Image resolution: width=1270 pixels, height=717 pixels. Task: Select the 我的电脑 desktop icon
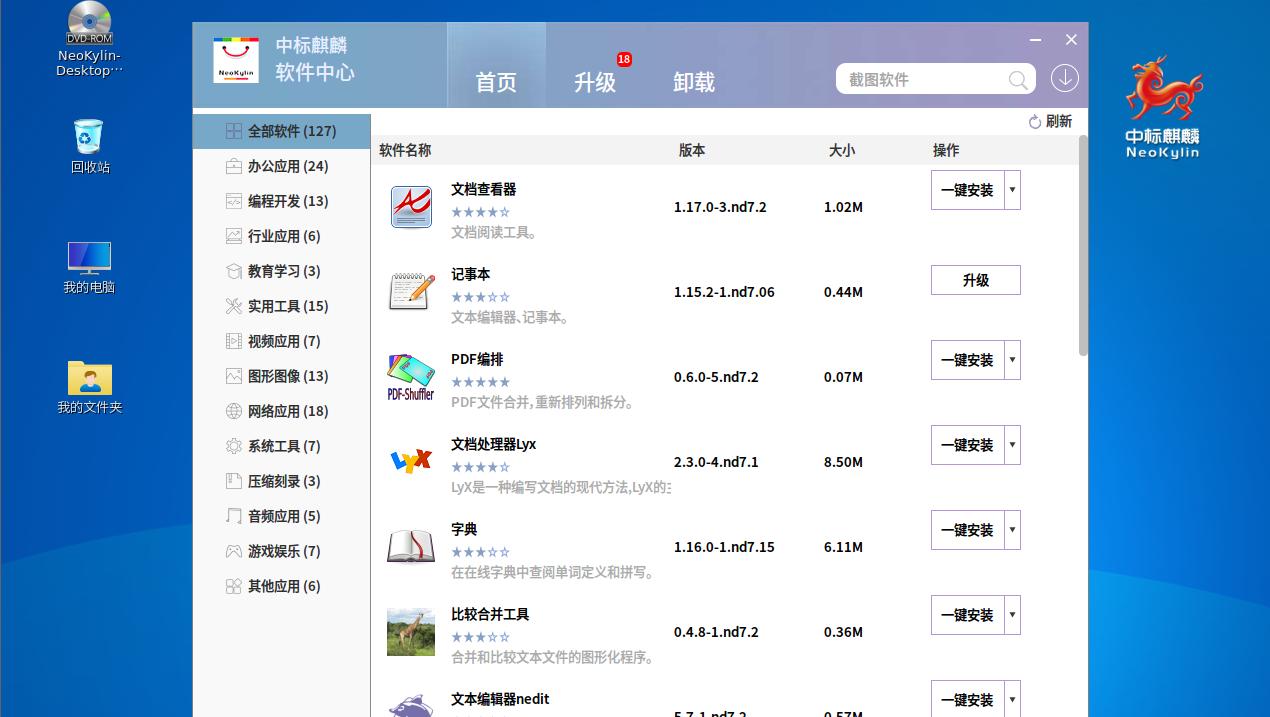(89, 267)
